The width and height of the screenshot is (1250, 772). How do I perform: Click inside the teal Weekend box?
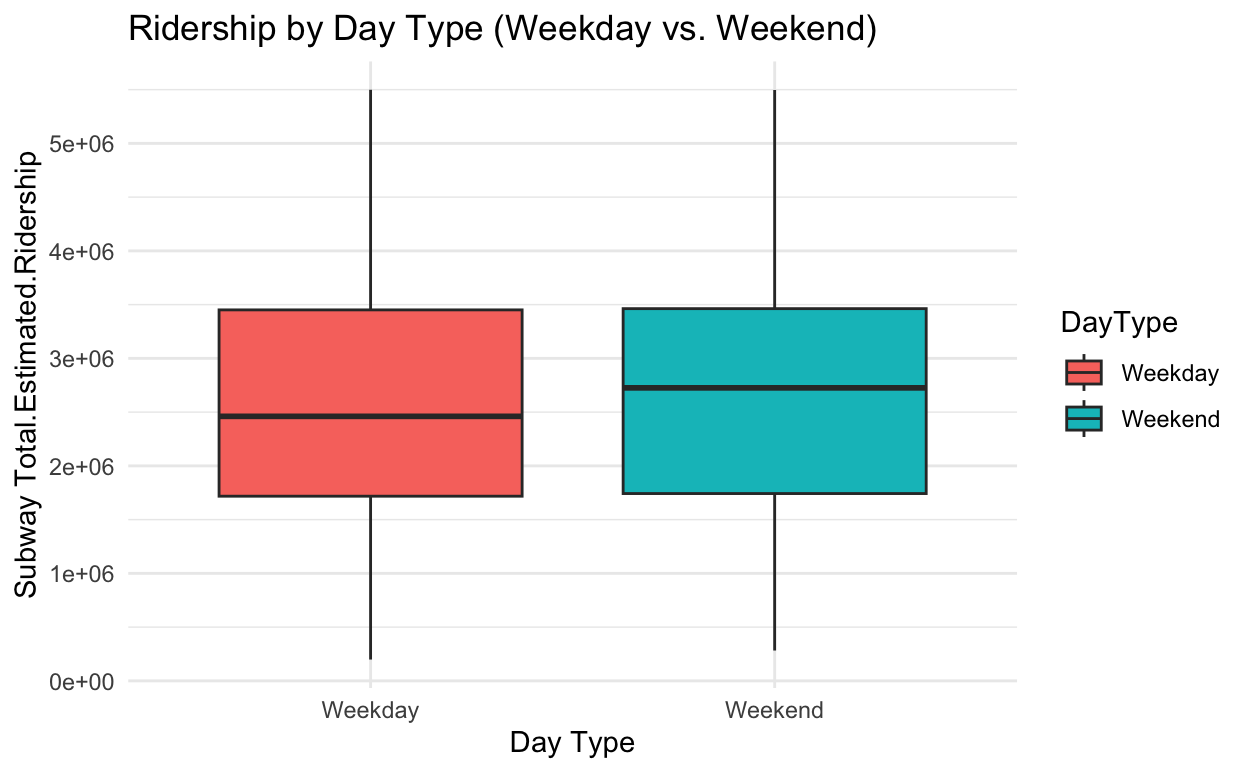(x=774, y=440)
